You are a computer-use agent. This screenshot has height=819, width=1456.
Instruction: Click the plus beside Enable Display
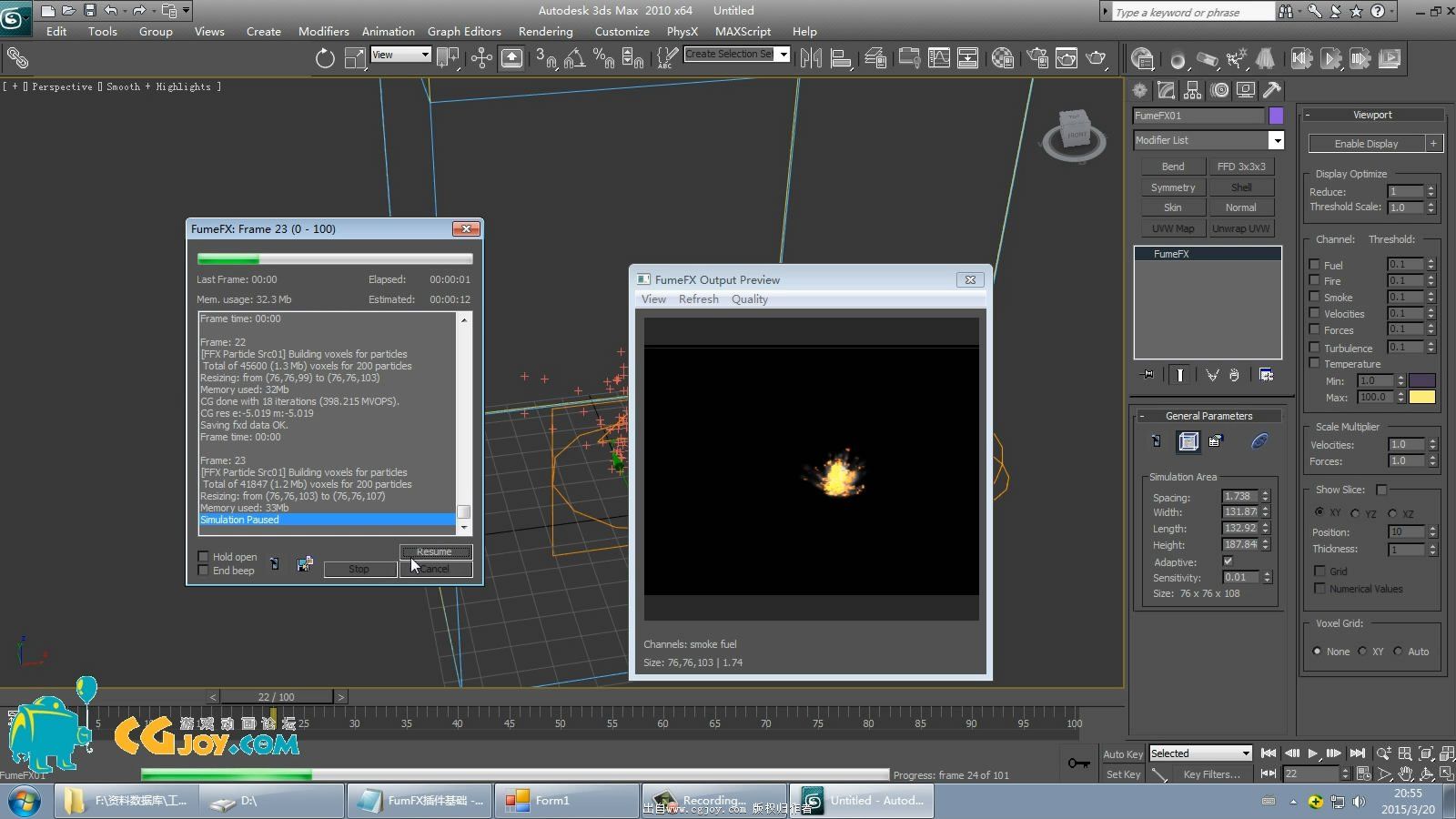tap(1434, 144)
